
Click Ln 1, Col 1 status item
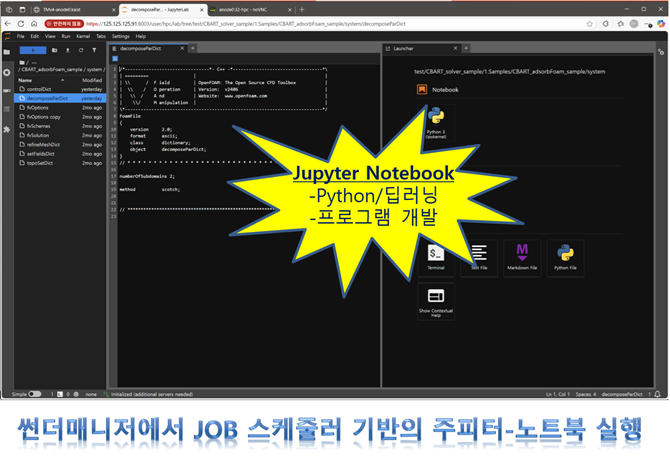pos(558,394)
